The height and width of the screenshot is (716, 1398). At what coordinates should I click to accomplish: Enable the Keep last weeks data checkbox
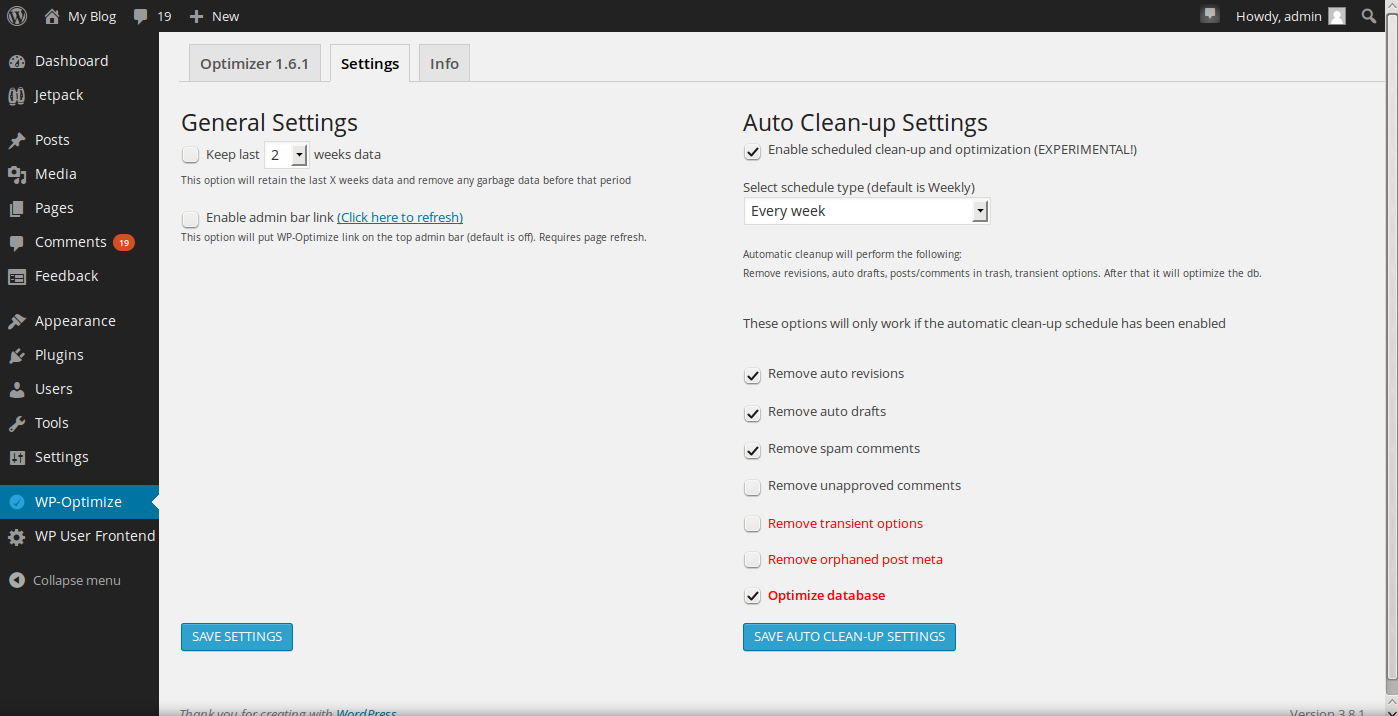coord(191,155)
